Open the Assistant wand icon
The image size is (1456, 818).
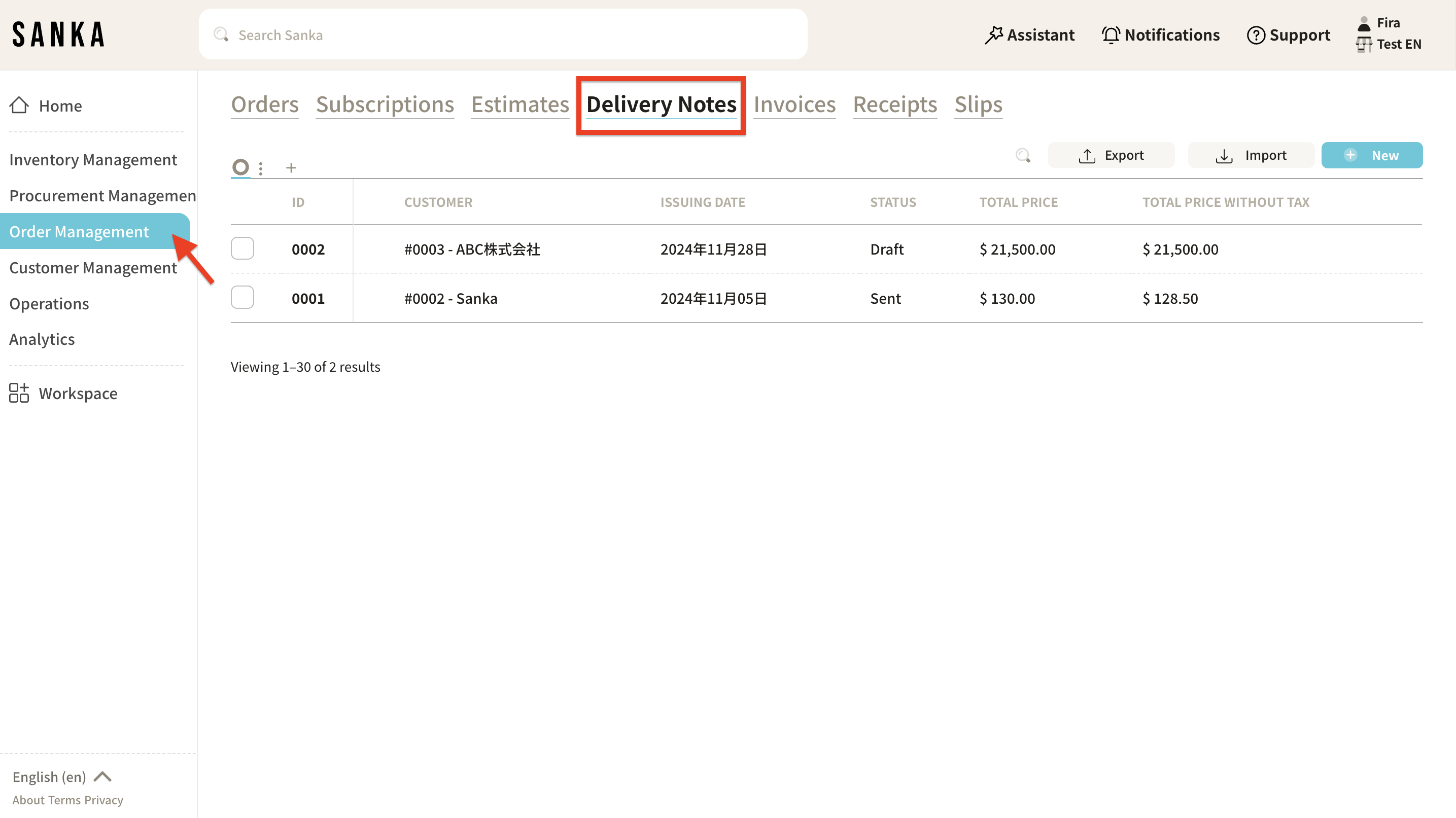tap(994, 35)
